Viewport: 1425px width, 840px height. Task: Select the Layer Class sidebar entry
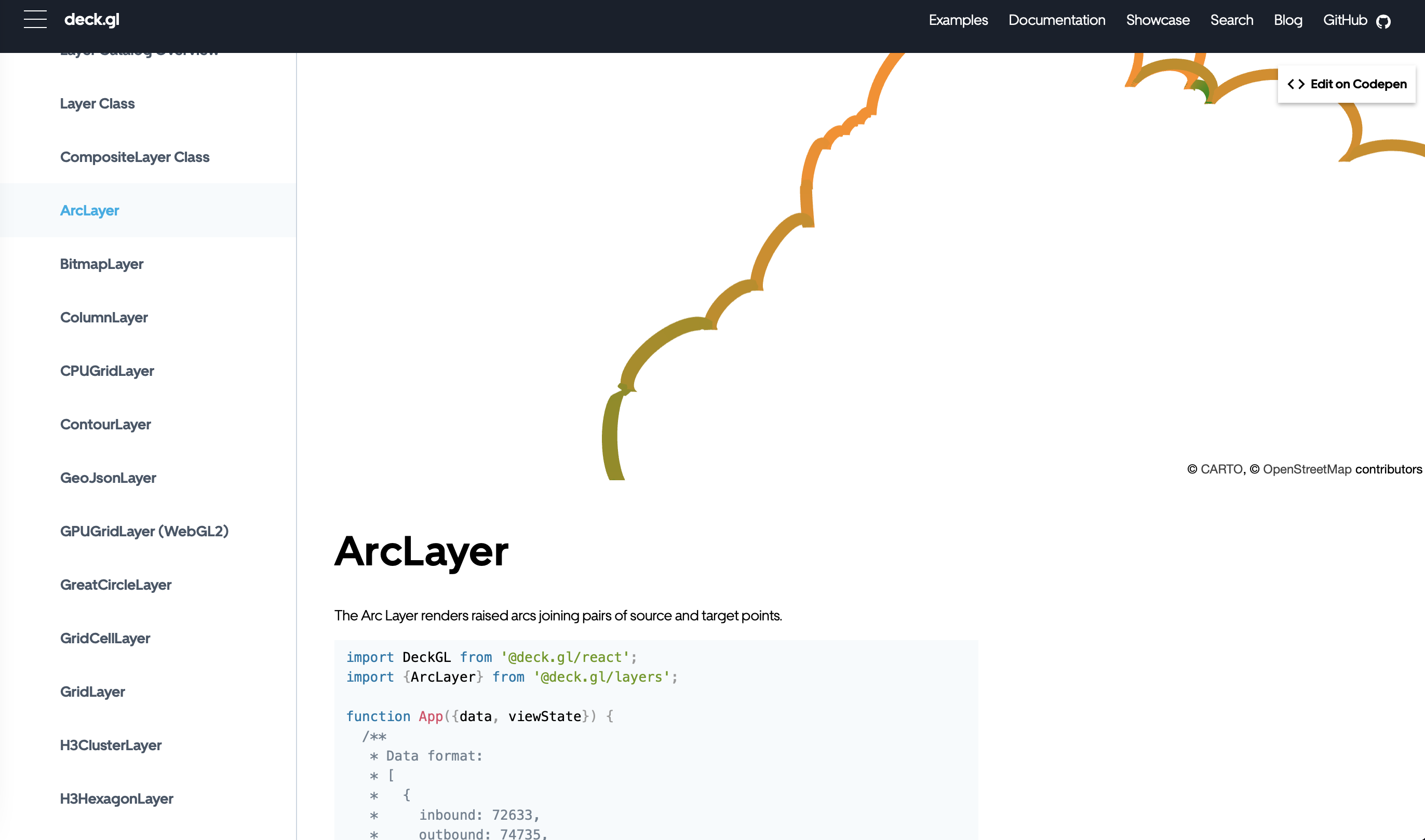coord(97,104)
